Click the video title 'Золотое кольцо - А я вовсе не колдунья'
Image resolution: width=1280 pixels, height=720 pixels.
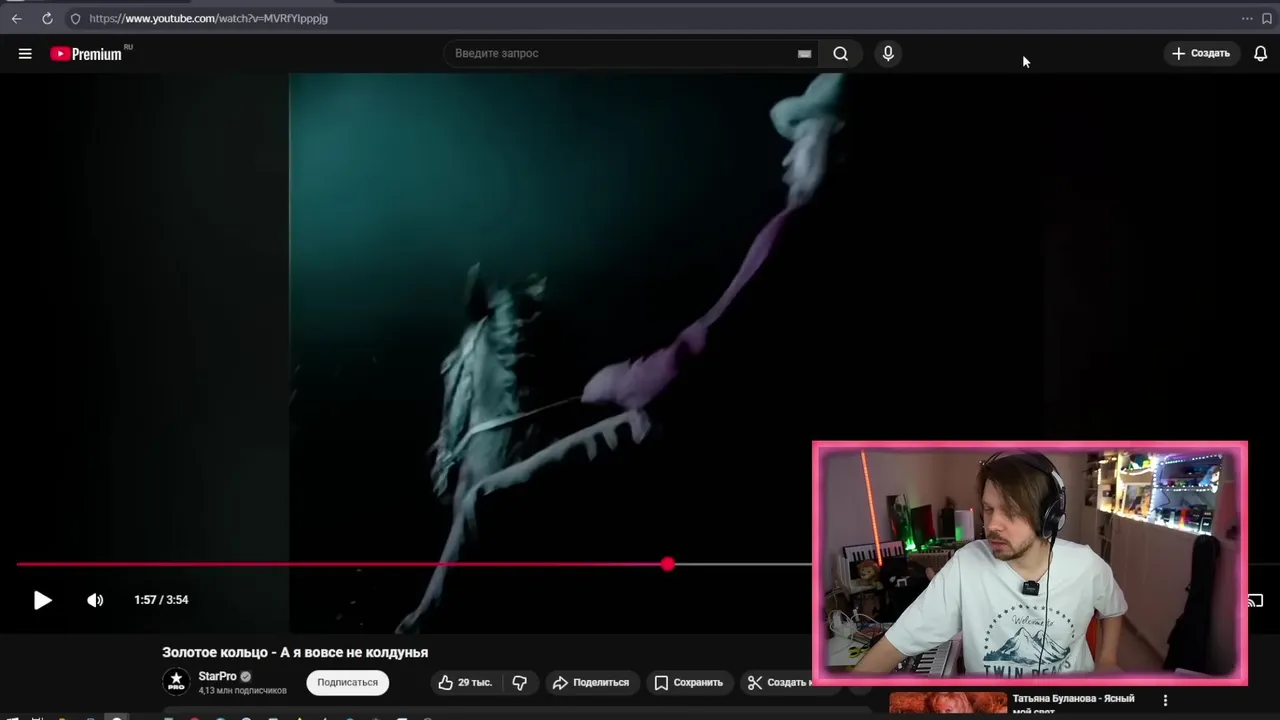(295, 652)
